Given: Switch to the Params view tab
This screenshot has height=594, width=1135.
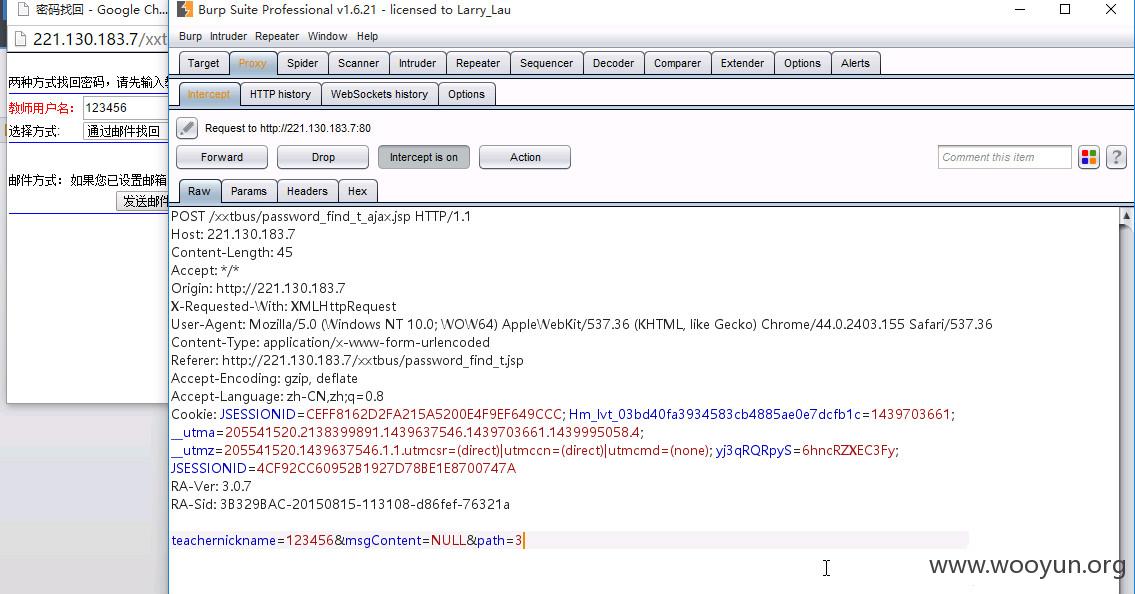Looking at the screenshot, I should pyautogui.click(x=248, y=191).
